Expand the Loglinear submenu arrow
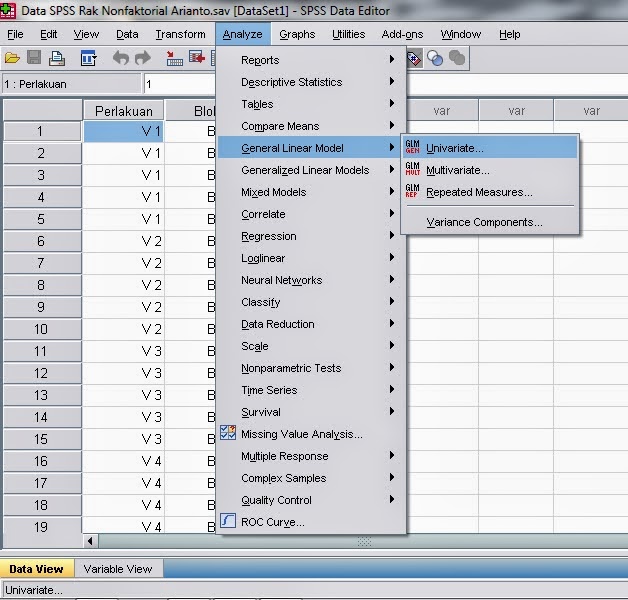The width and height of the screenshot is (628, 600). 392,258
